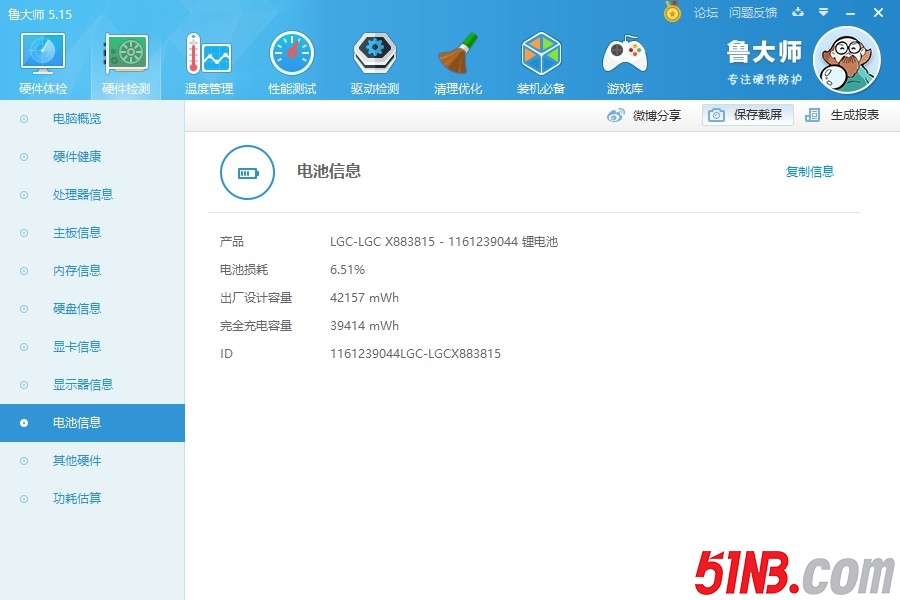Select 功耗估算 in the sidebar
Image resolution: width=900 pixels, height=600 pixels.
pos(77,499)
